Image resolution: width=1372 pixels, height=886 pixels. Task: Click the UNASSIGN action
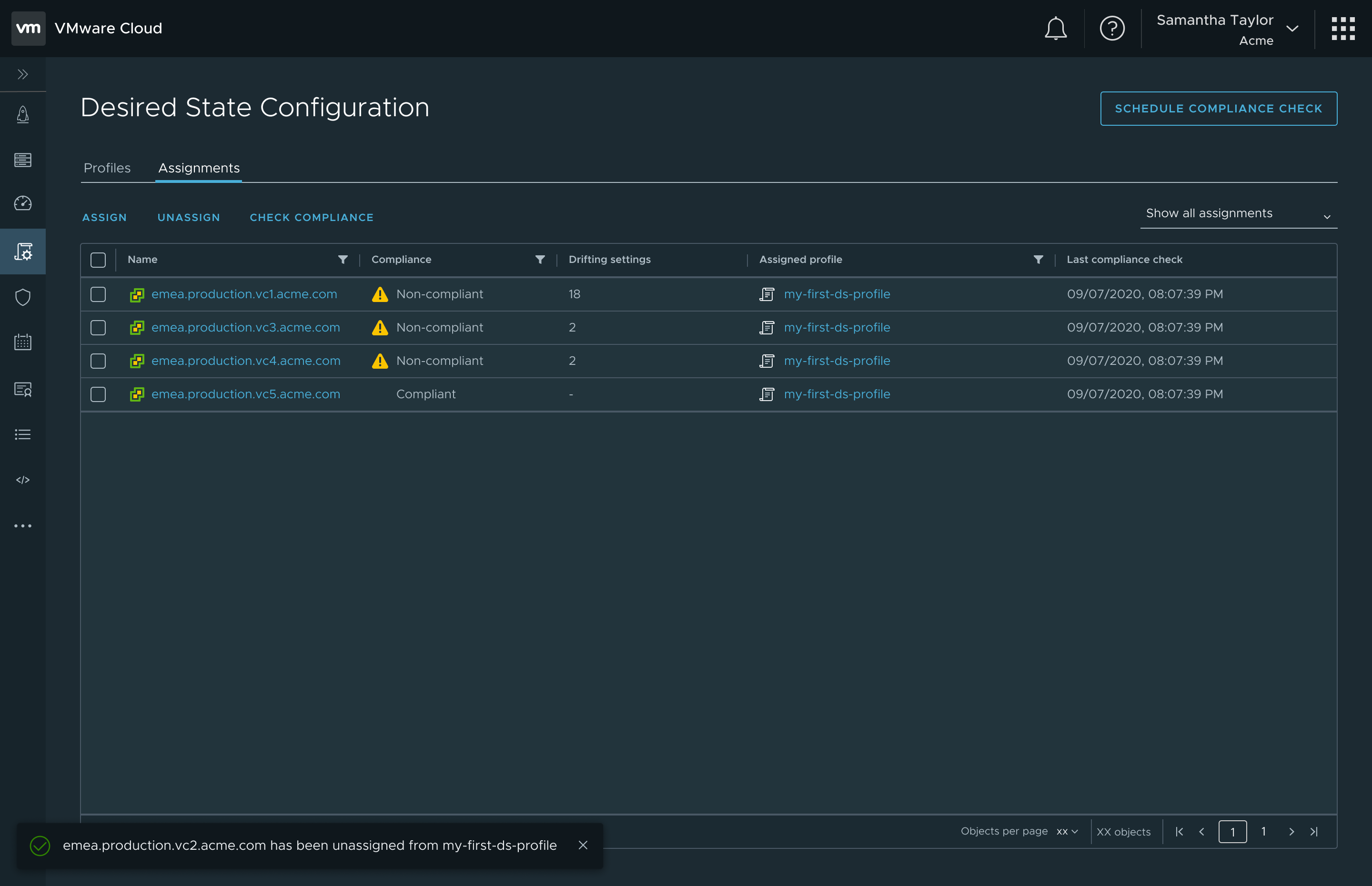pos(189,218)
